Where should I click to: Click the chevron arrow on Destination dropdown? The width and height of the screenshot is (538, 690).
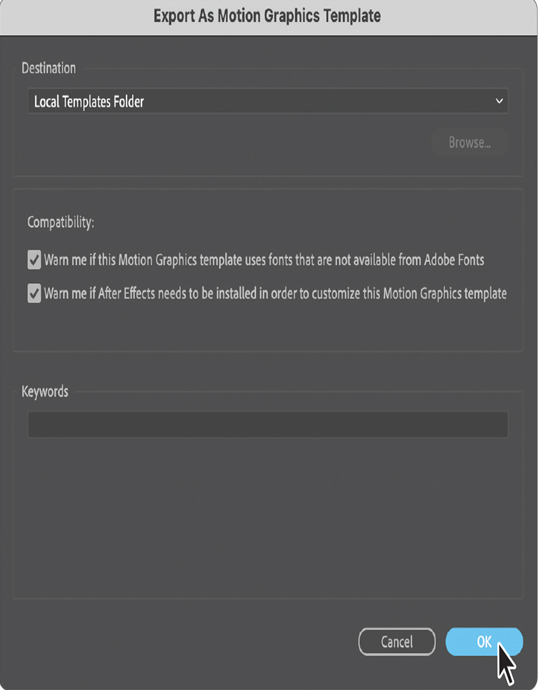click(x=499, y=101)
